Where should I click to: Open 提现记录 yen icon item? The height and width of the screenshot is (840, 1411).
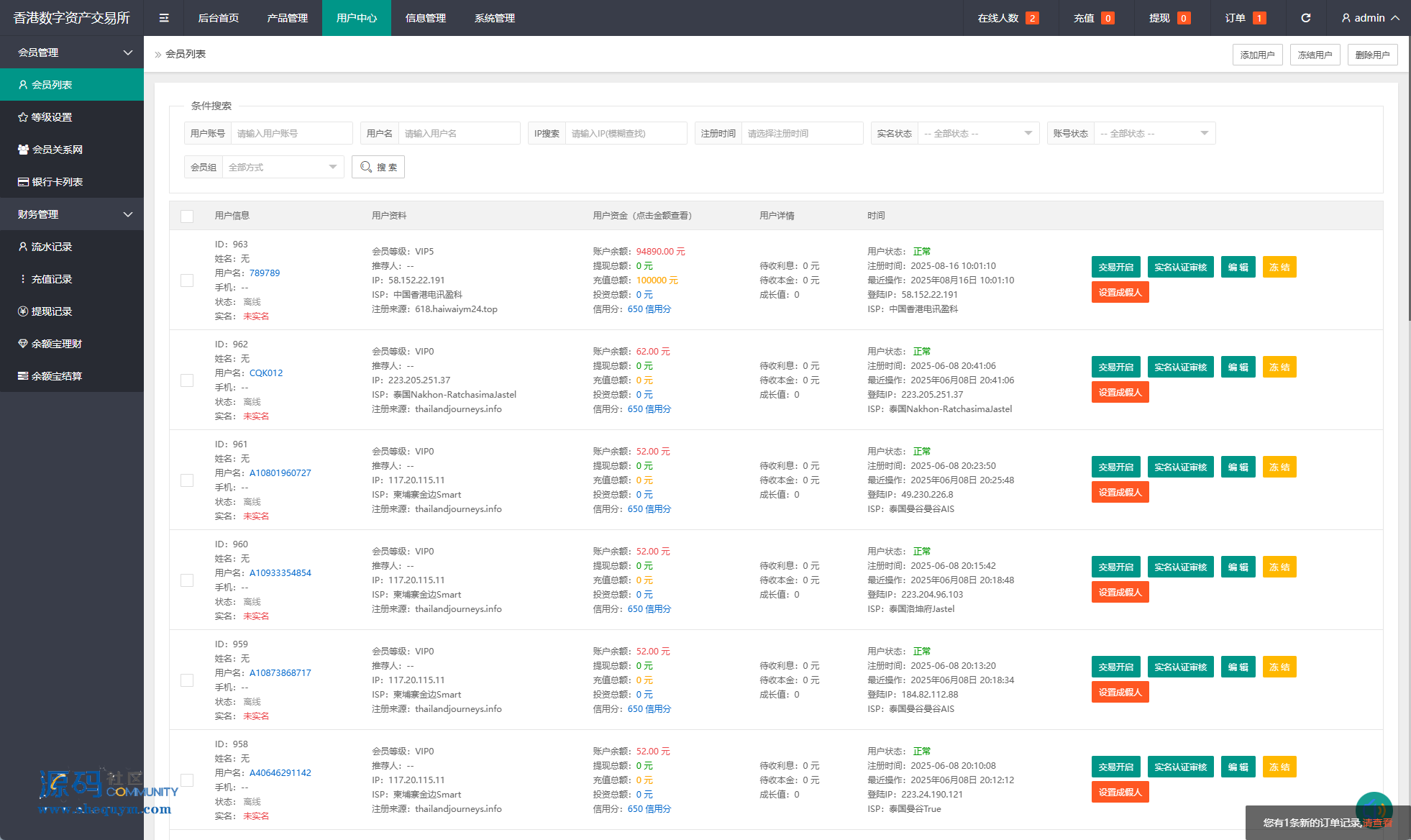(x=50, y=311)
